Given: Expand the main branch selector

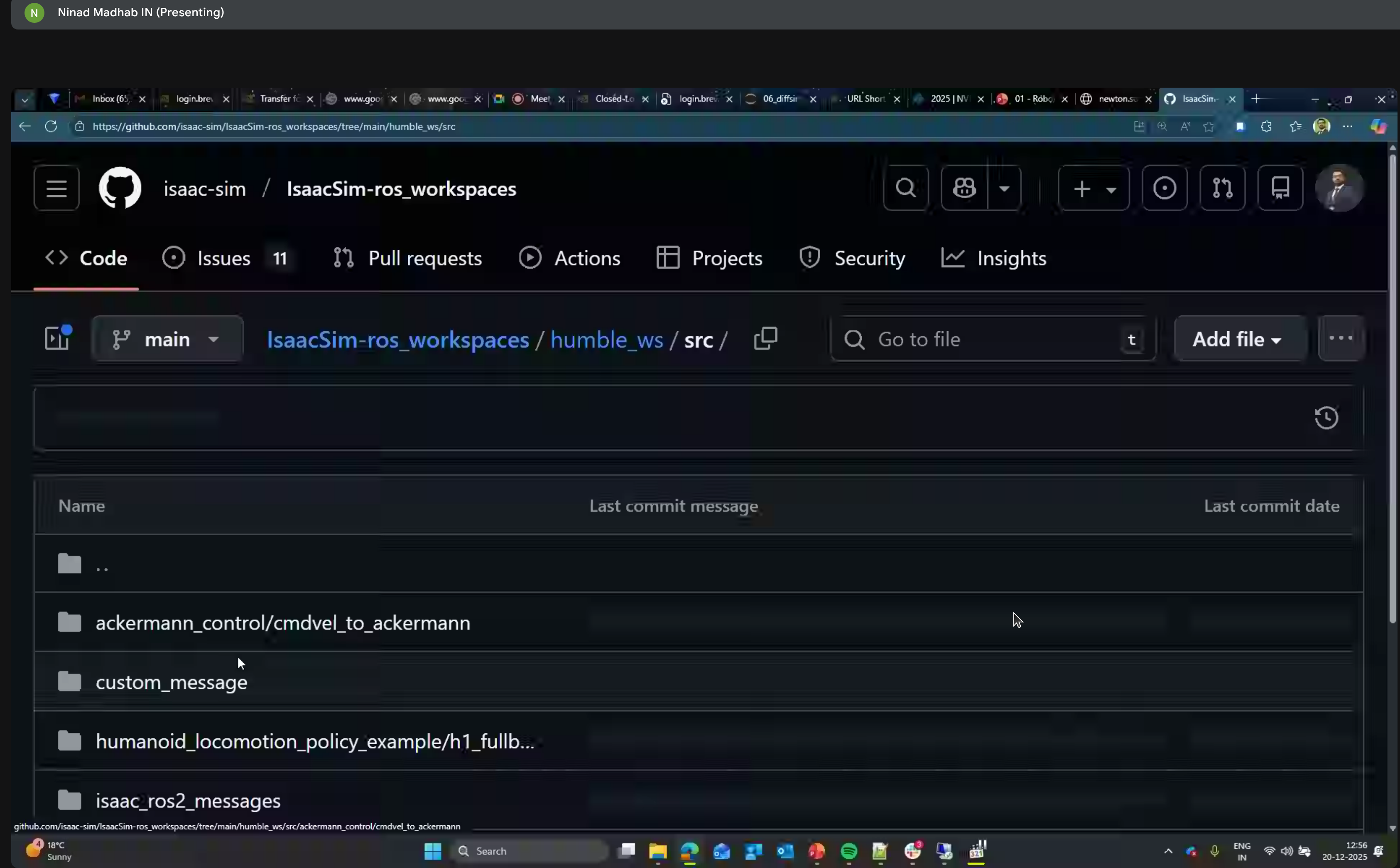Looking at the screenshot, I should pos(167,339).
